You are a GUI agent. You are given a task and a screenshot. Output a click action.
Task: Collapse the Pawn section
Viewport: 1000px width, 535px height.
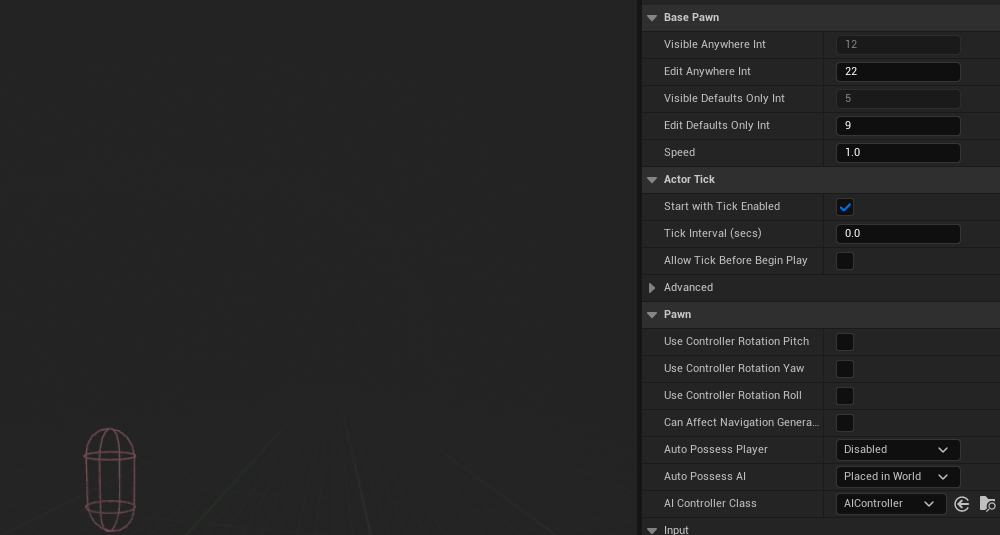652,315
